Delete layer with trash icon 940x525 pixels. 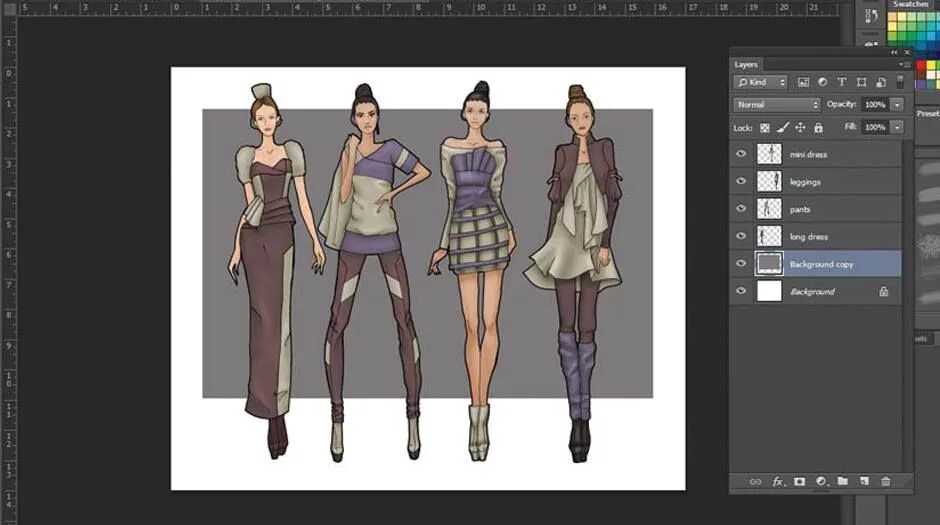(x=885, y=481)
